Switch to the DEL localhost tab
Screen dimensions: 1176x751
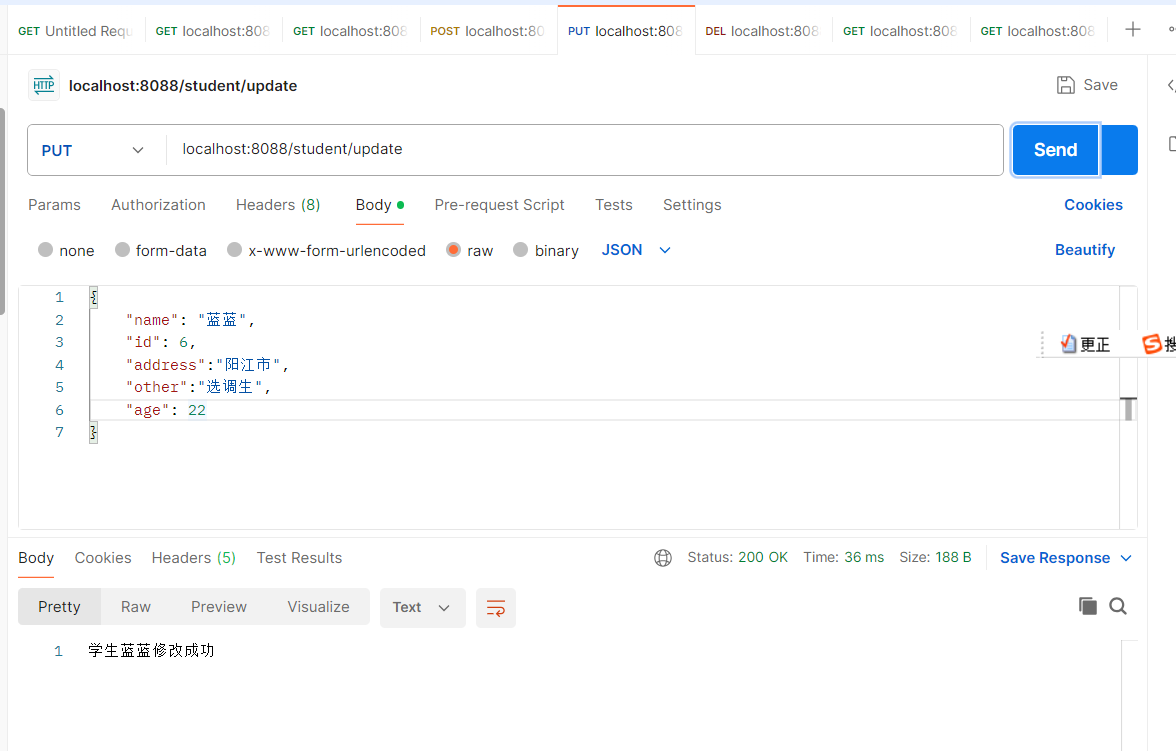pos(764,31)
